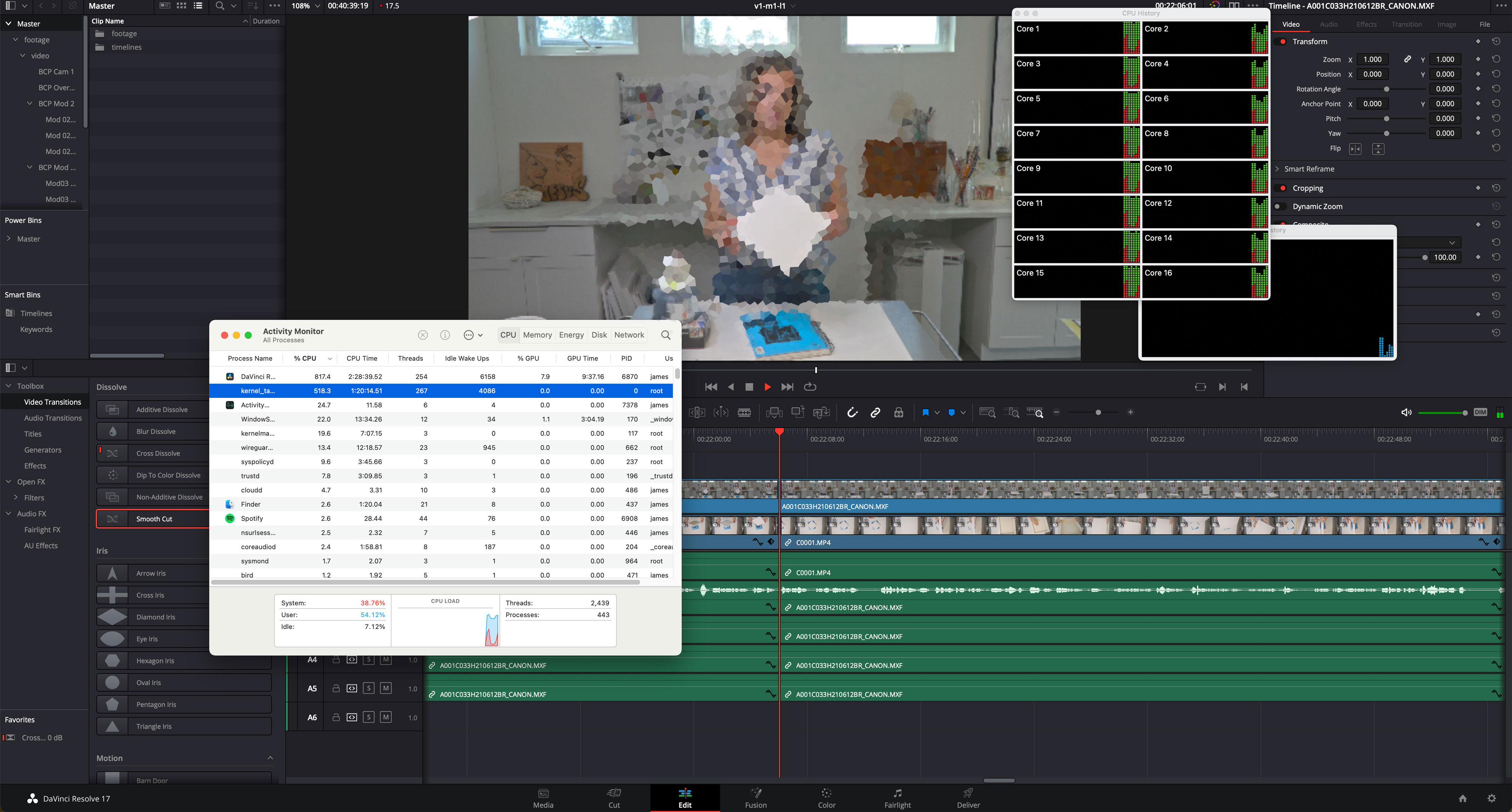The height and width of the screenshot is (812, 1512).
Task: Select the Trim Edit mode tool
Action: [x=697, y=412]
